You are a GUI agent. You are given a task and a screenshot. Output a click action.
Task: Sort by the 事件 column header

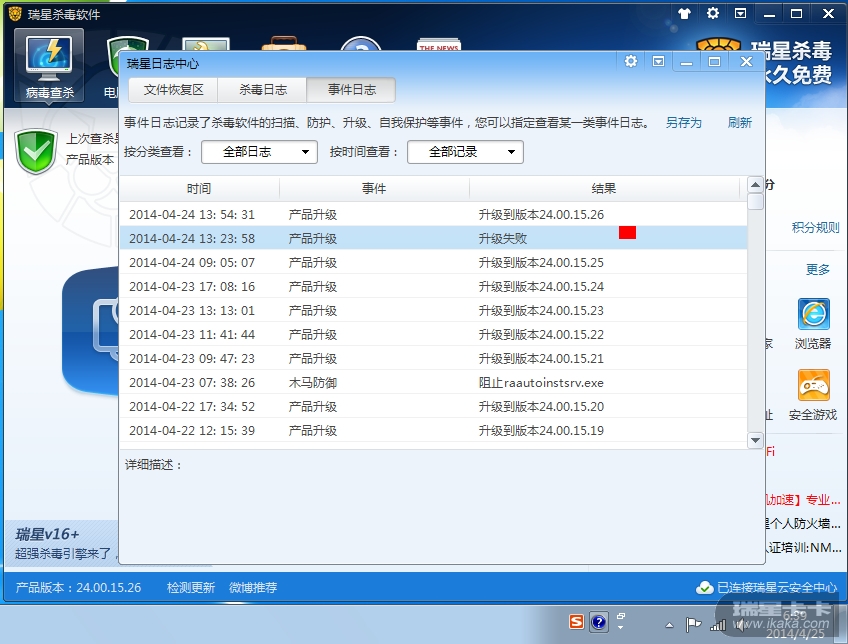click(x=374, y=189)
